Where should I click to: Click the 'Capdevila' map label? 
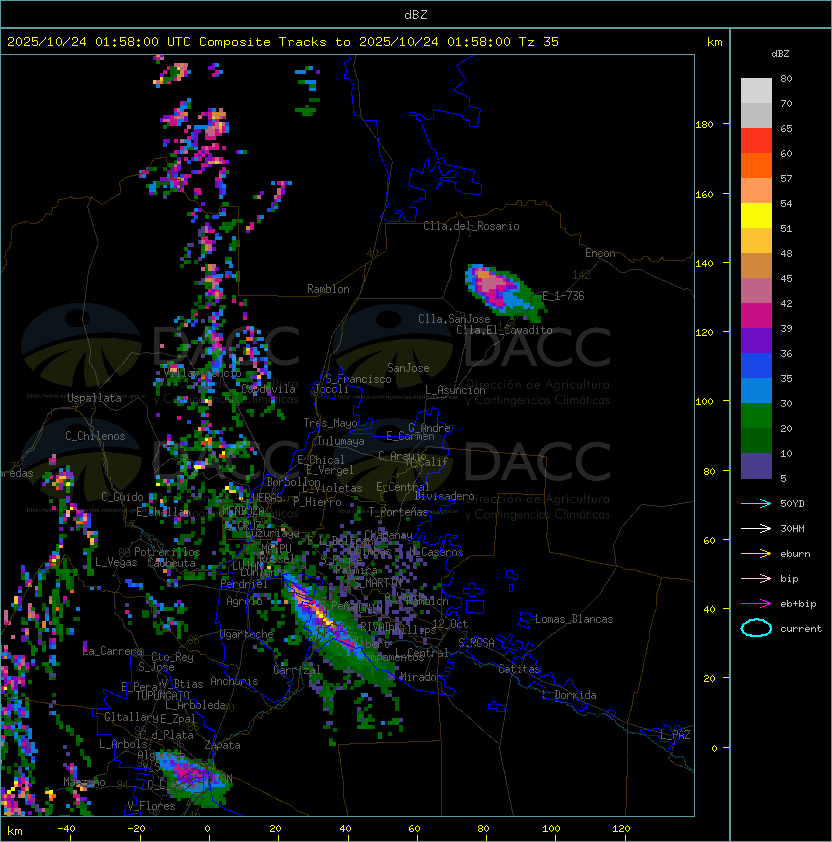pyautogui.click(x=268, y=389)
